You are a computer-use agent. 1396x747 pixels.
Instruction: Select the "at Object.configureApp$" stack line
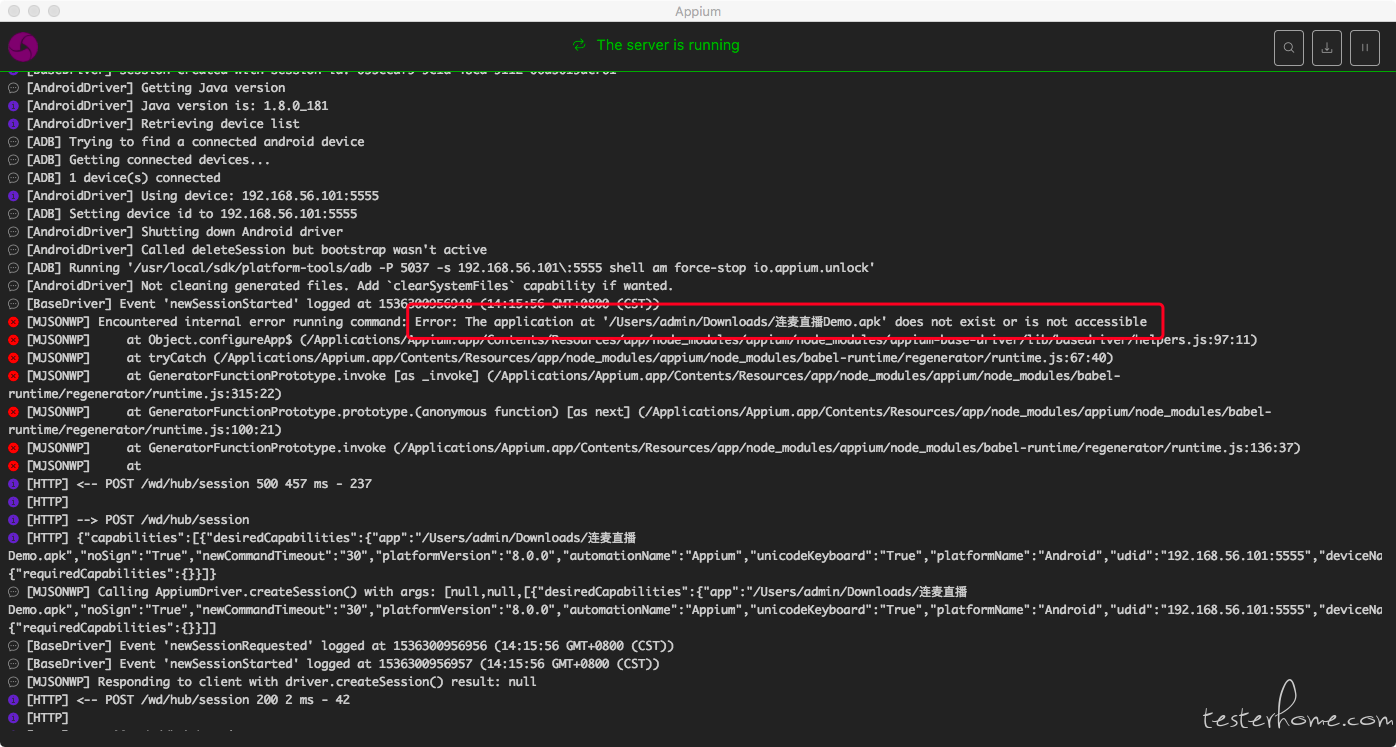pos(641,339)
